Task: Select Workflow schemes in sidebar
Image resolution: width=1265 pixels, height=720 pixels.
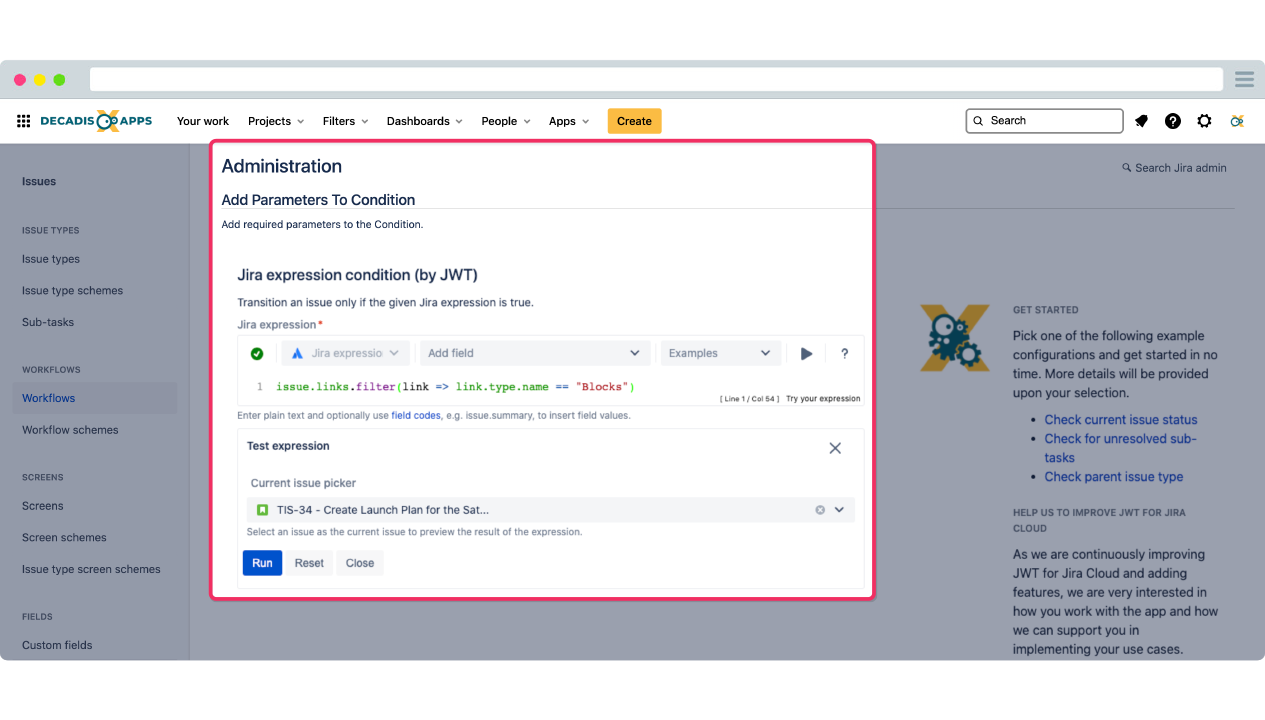Action: coord(70,430)
